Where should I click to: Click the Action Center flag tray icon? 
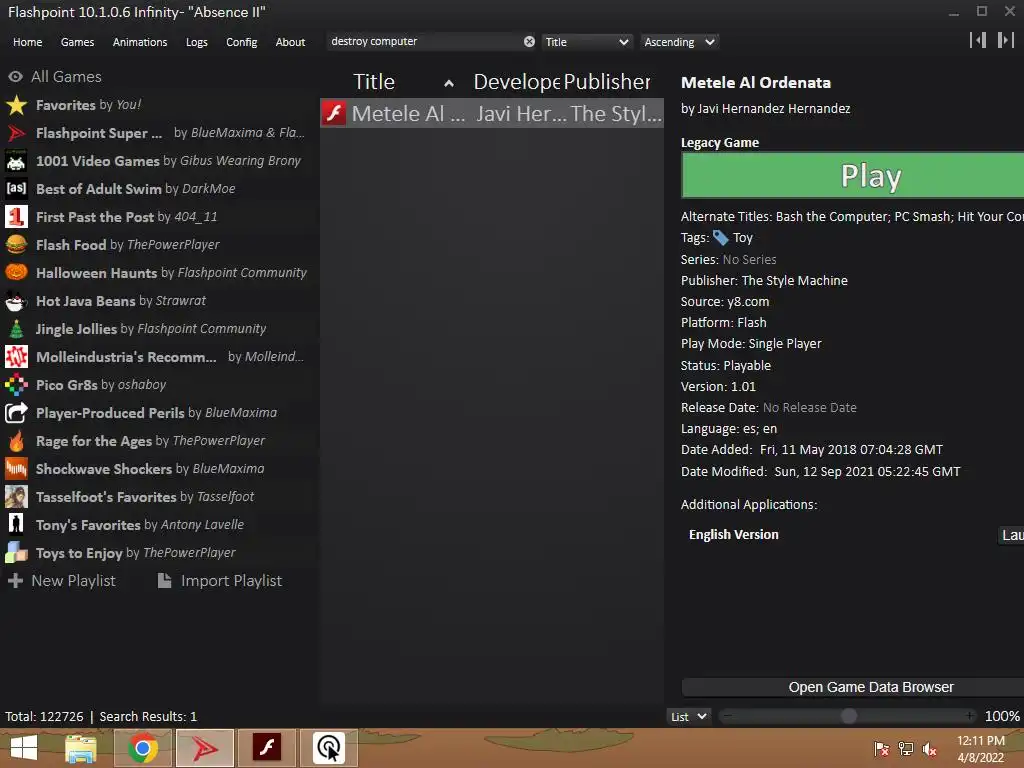(x=882, y=749)
